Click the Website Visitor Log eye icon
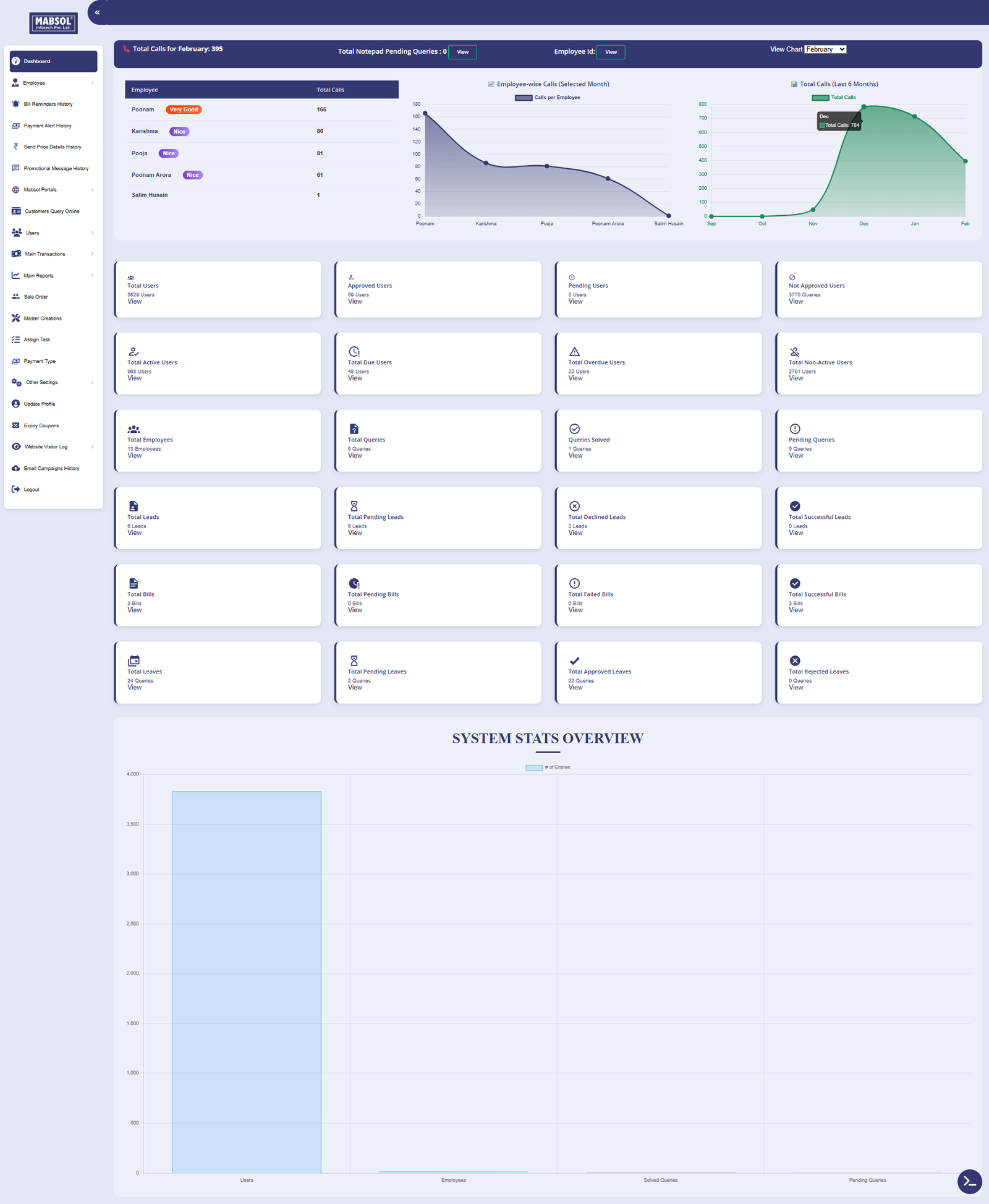 pos(16,446)
